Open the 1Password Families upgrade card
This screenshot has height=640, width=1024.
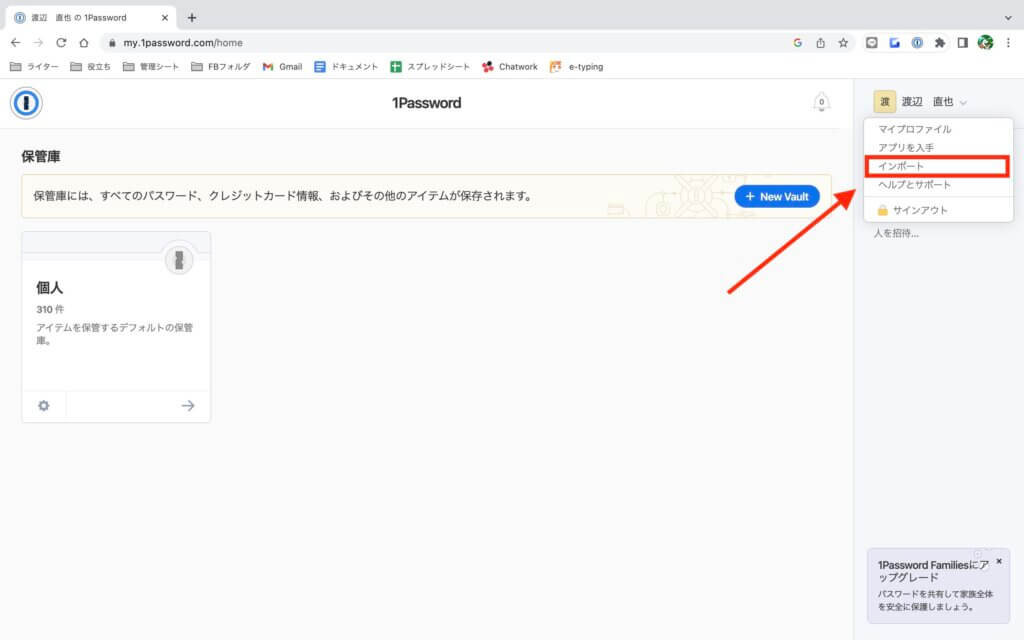pos(938,586)
